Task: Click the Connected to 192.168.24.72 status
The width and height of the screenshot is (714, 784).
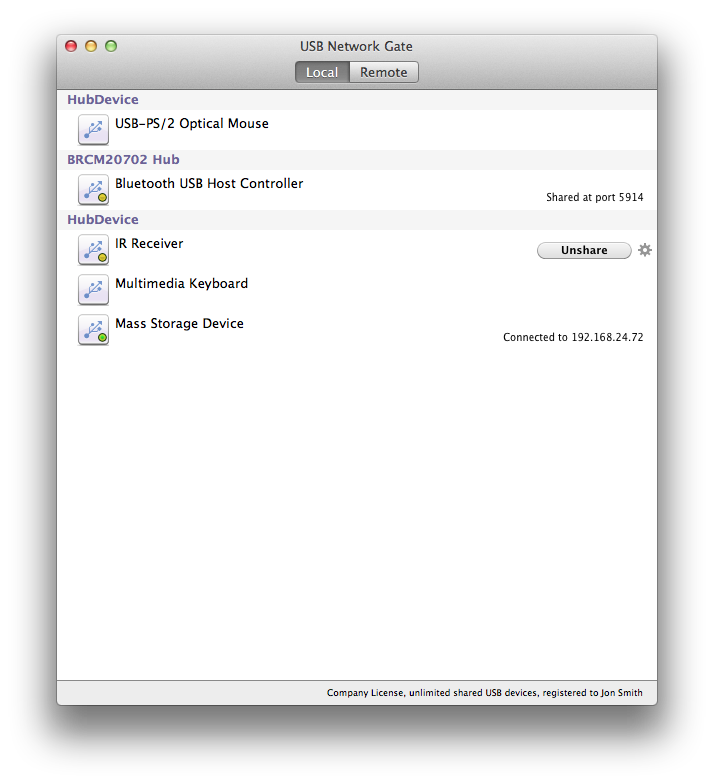Action: click(x=572, y=338)
